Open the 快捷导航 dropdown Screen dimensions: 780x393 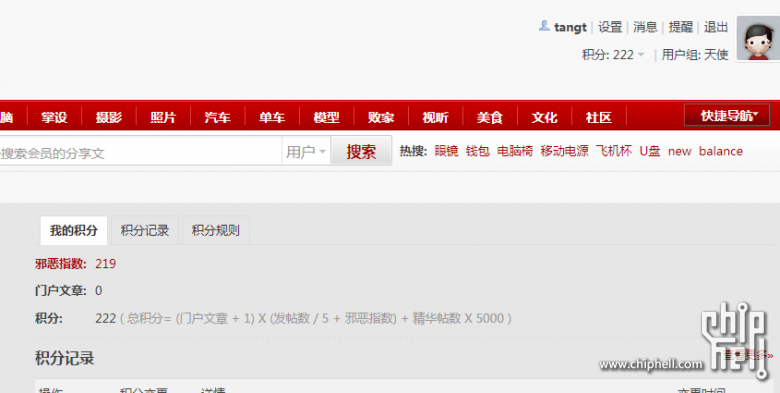(727, 115)
